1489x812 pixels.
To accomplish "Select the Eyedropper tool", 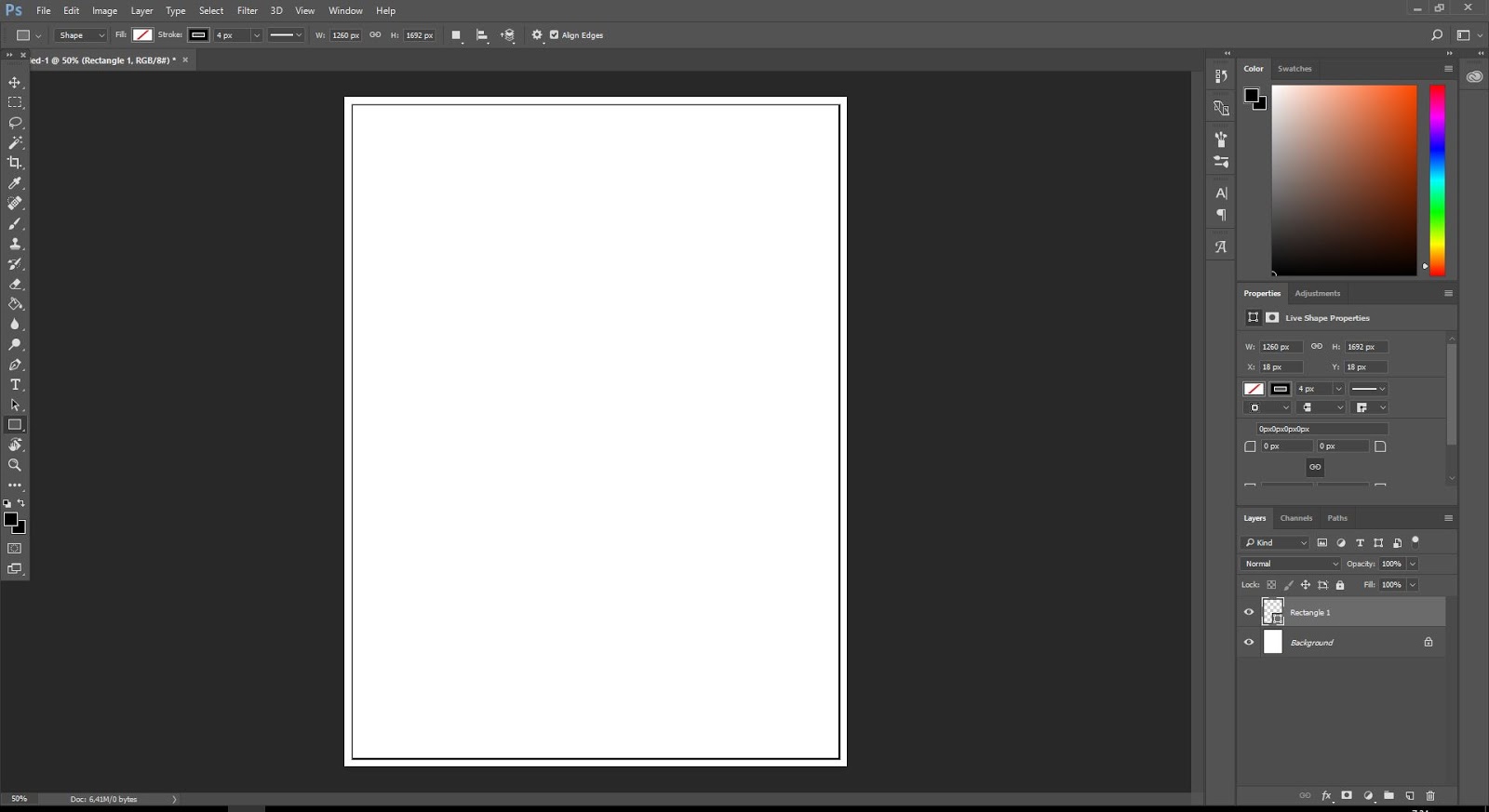I will click(15, 183).
